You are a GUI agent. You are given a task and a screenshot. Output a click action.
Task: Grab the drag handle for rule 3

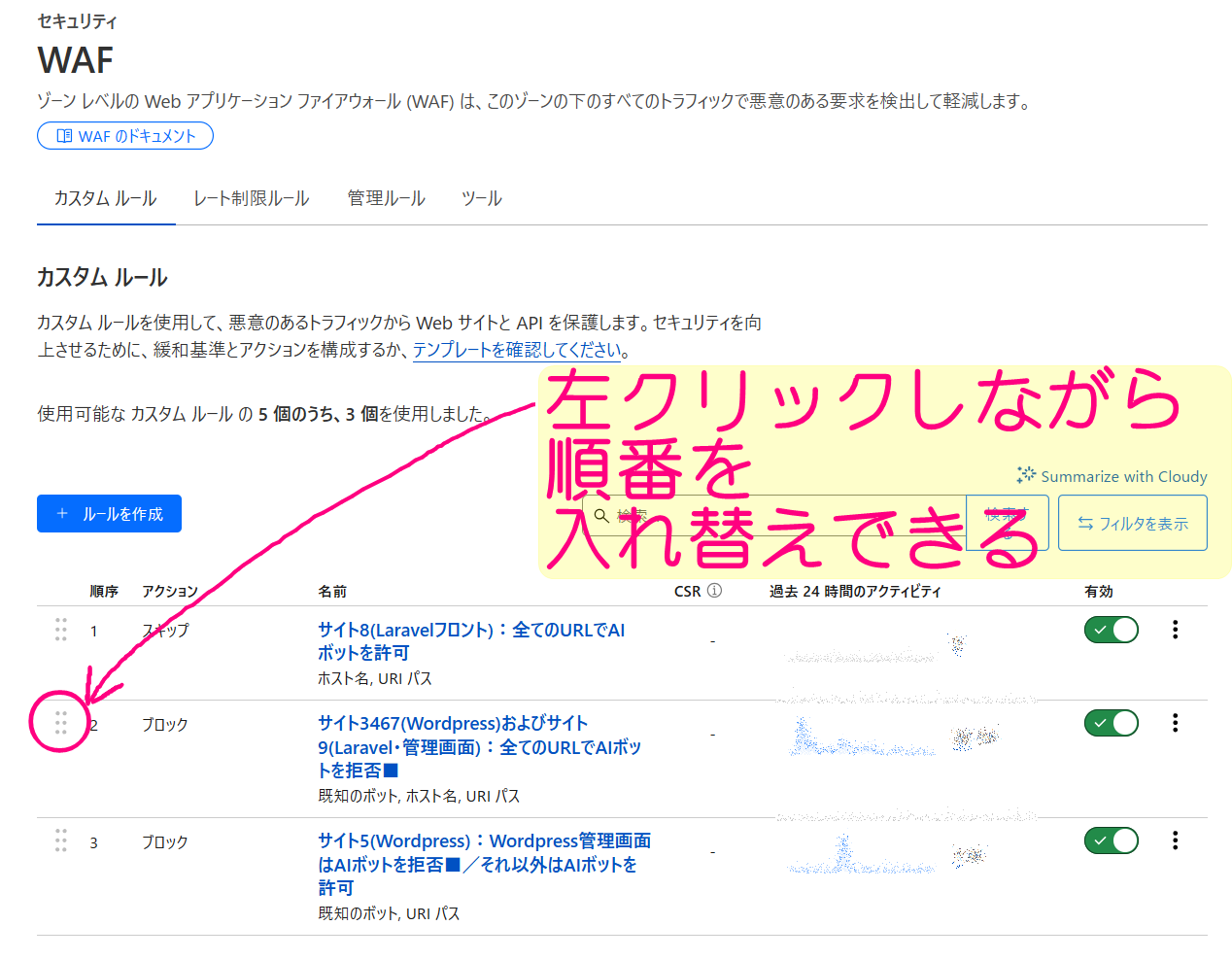coord(61,840)
